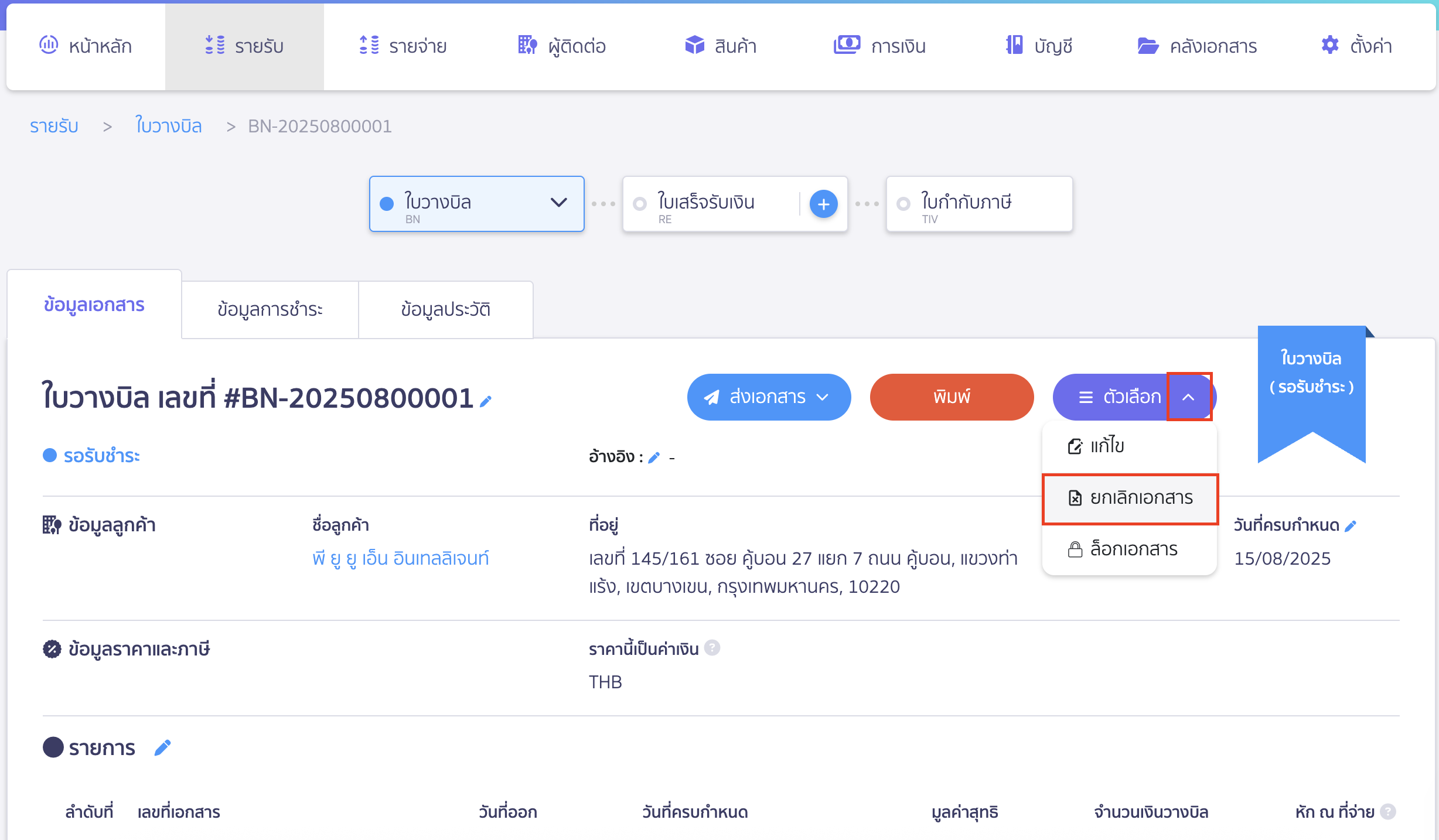Switch to ข้อมูลการชำระ tab

tap(270, 310)
